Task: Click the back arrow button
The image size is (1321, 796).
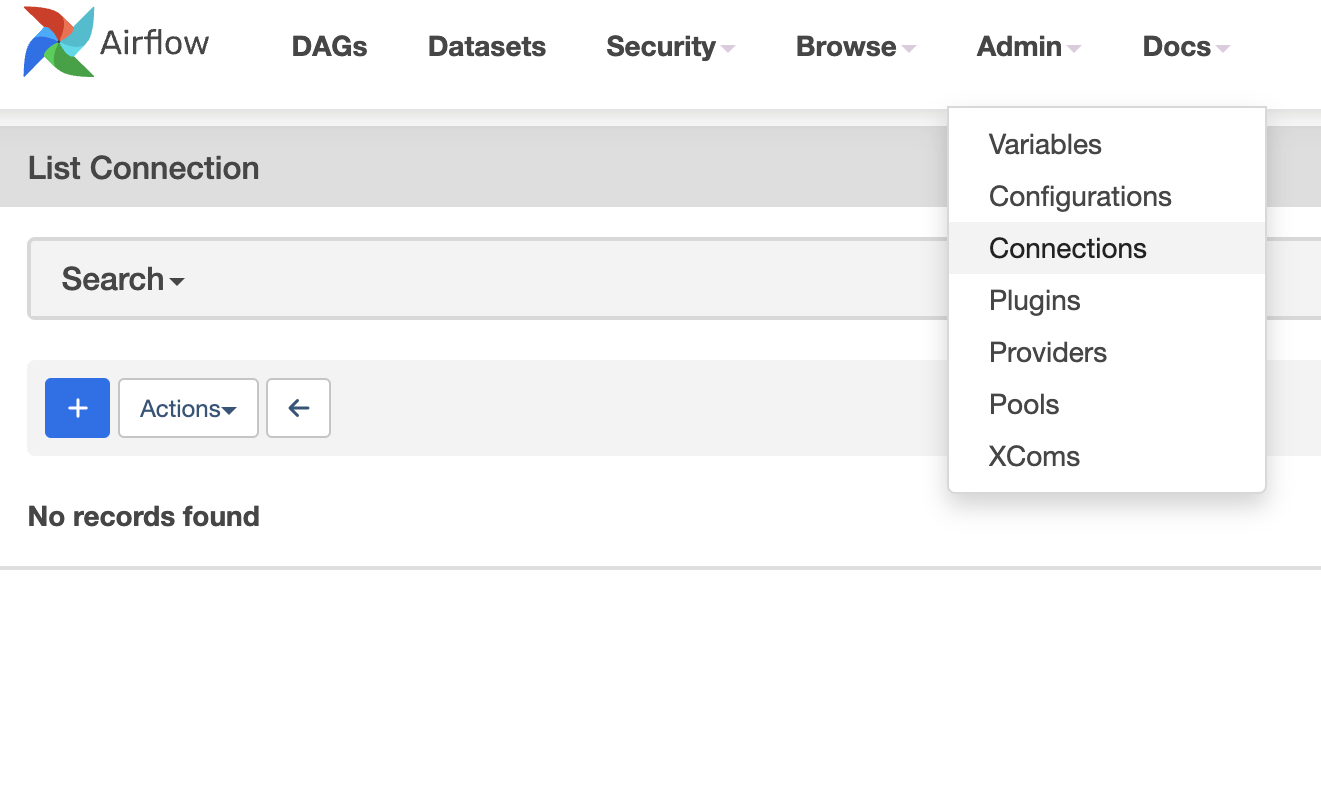Action: pyautogui.click(x=298, y=408)
